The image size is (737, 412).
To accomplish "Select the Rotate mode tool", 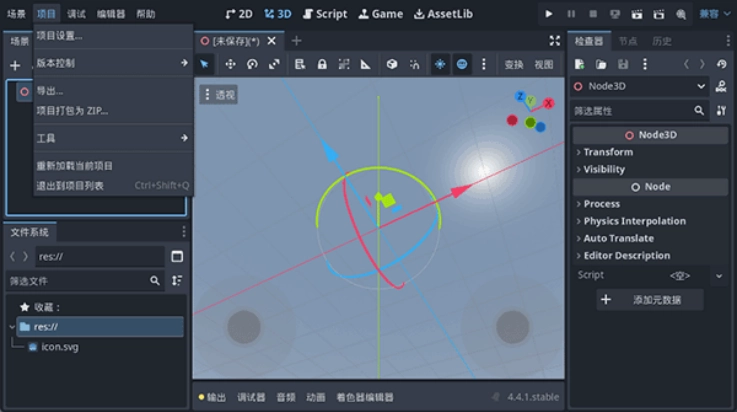I will (252, 64).
